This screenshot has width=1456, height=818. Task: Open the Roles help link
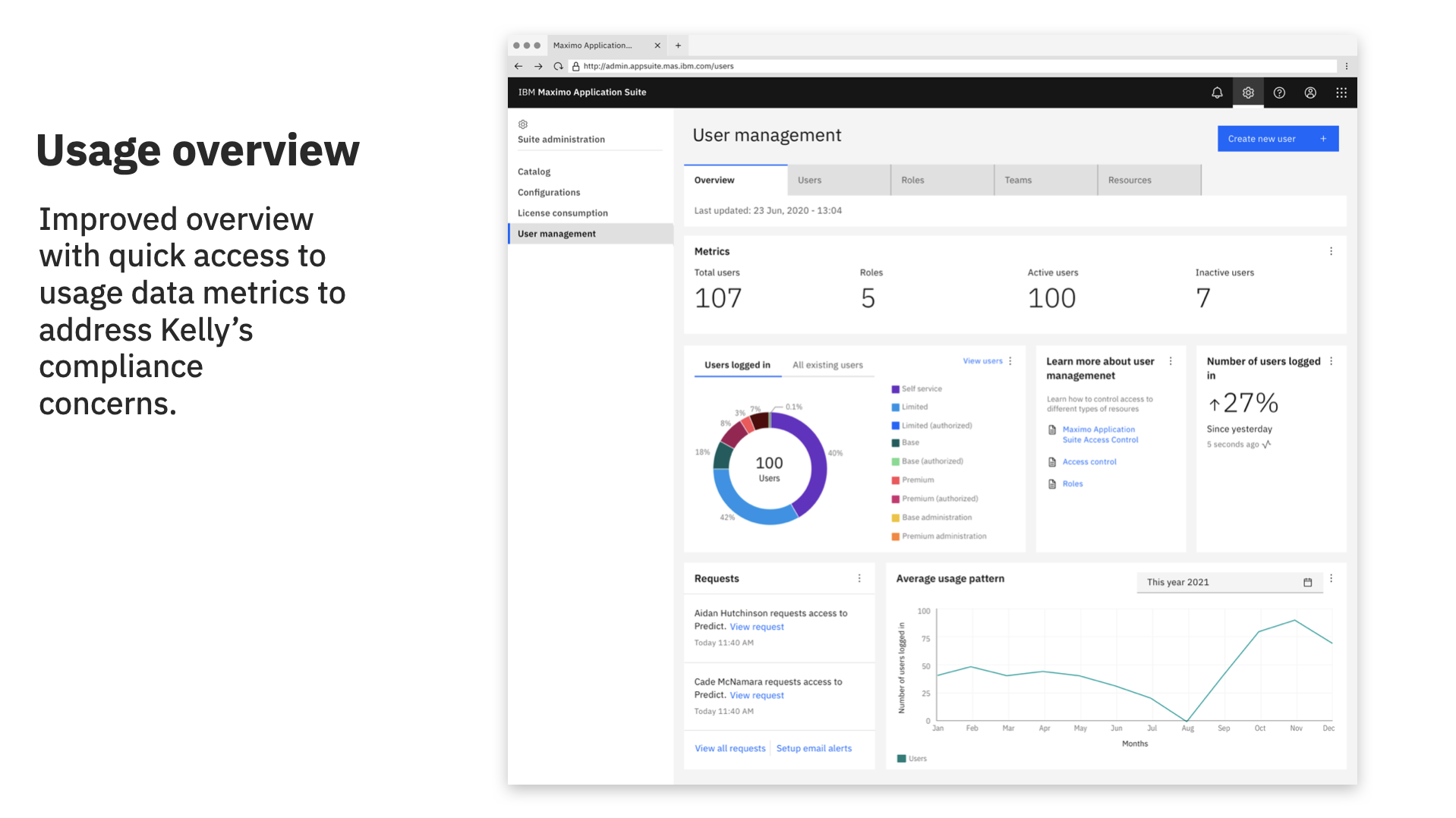(1073, 484)
